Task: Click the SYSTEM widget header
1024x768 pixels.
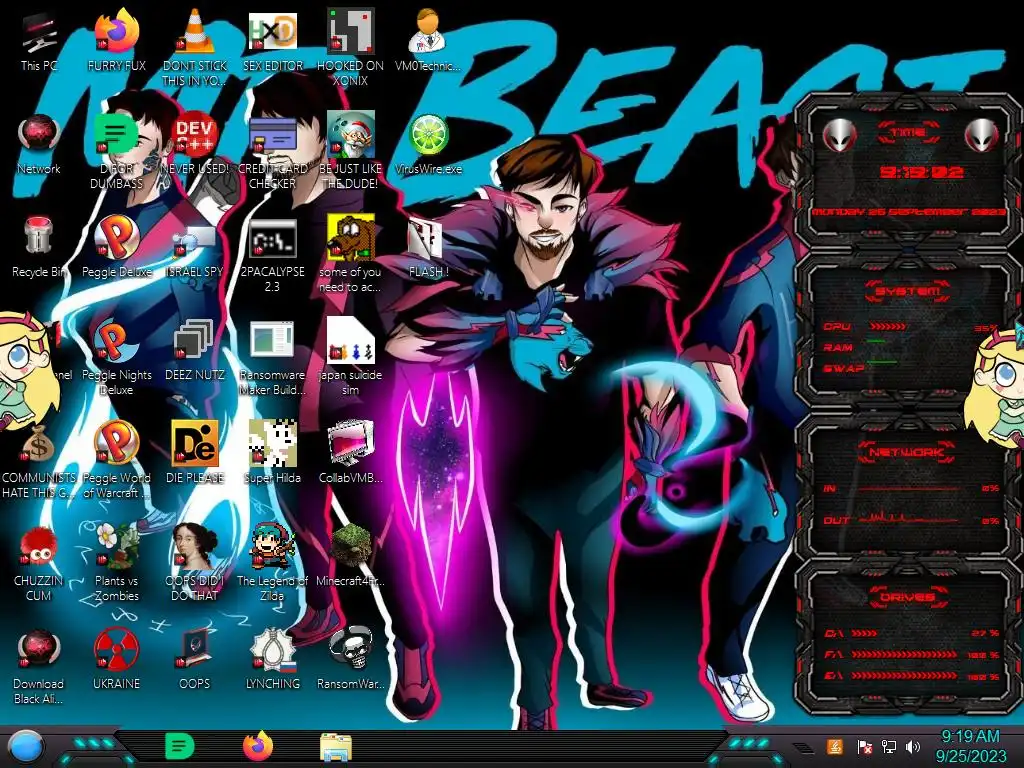Action: pos(908,291)
